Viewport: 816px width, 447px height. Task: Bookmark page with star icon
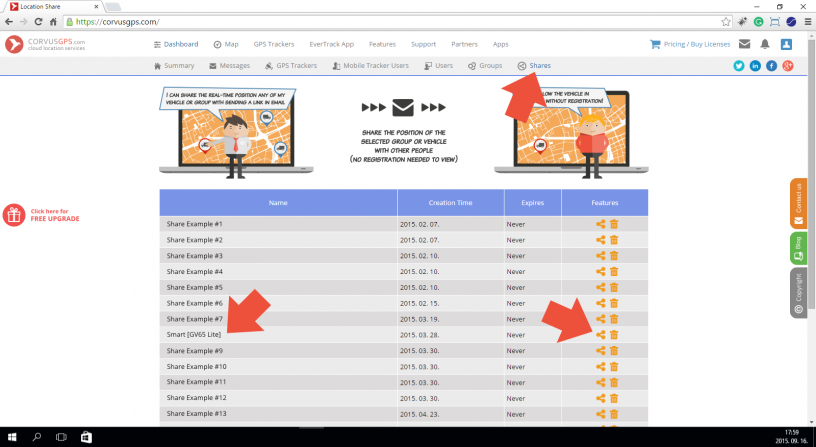click(x=726, y=21)
